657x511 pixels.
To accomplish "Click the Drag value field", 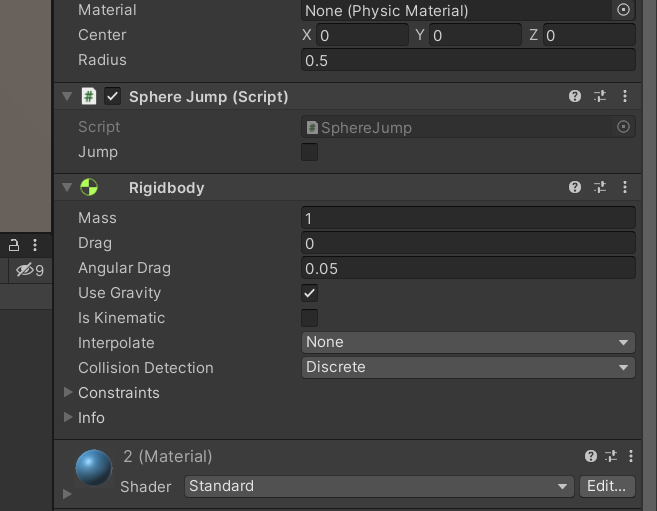I will pos(468,243).
